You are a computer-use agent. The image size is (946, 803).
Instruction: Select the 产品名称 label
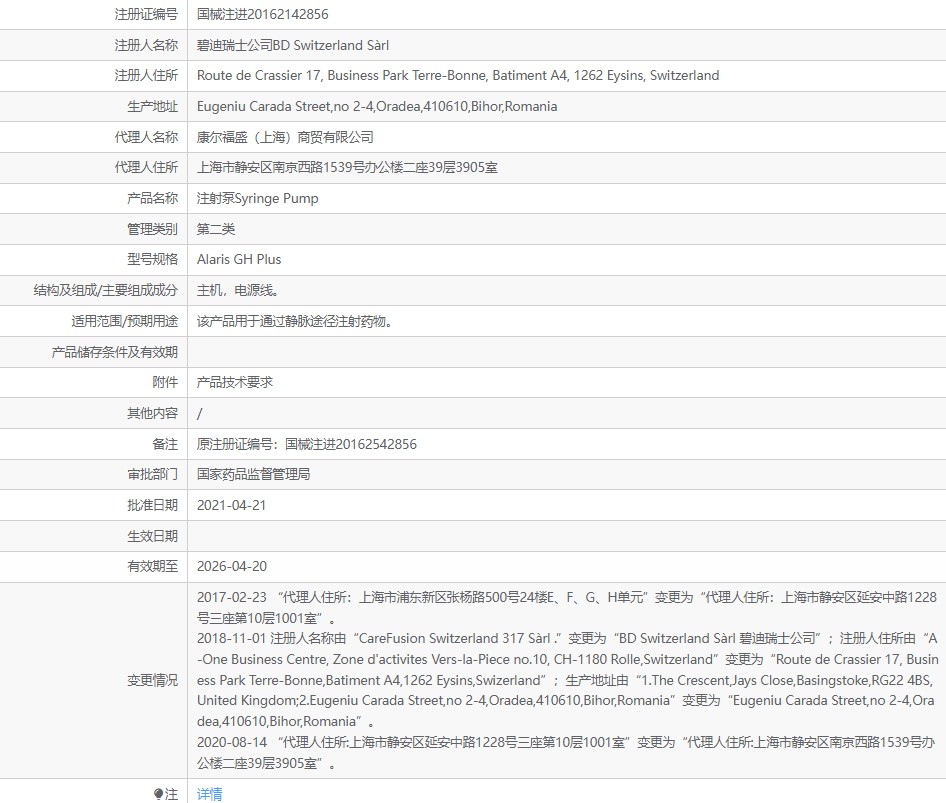[x=153, y=198]
